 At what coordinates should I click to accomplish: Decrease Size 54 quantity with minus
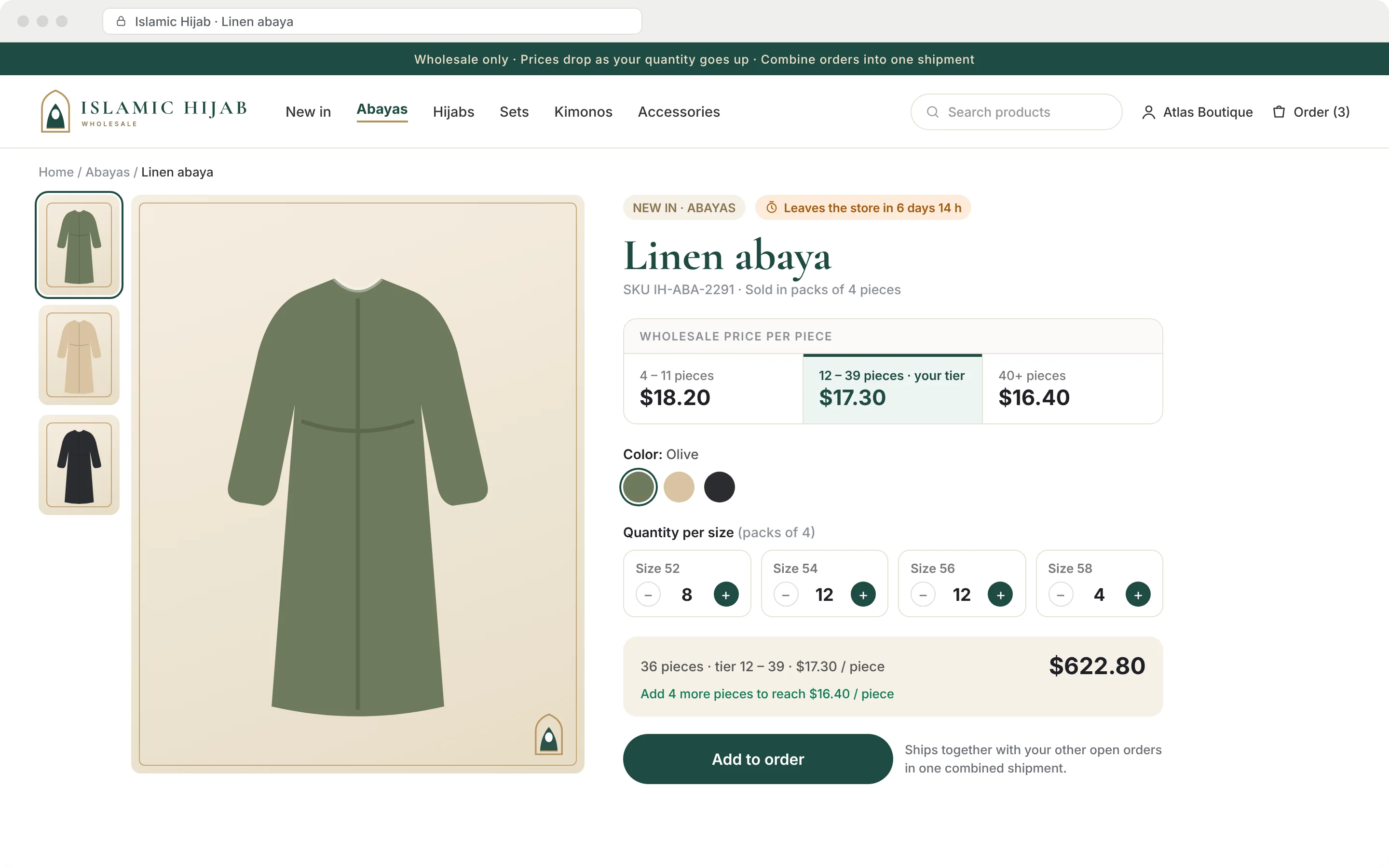pyautogui.click(x=786, y=595)
